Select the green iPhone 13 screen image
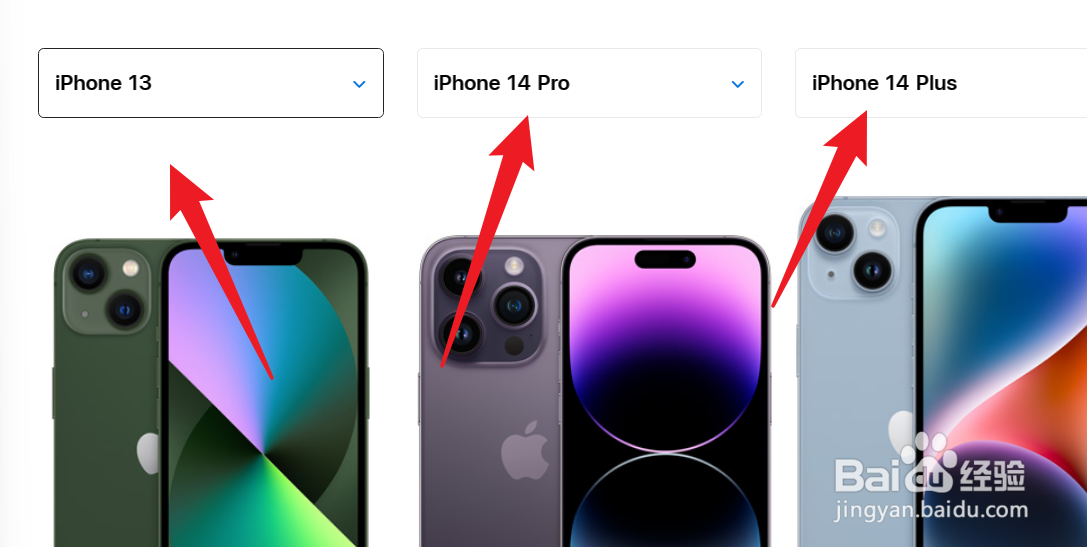 263,395
